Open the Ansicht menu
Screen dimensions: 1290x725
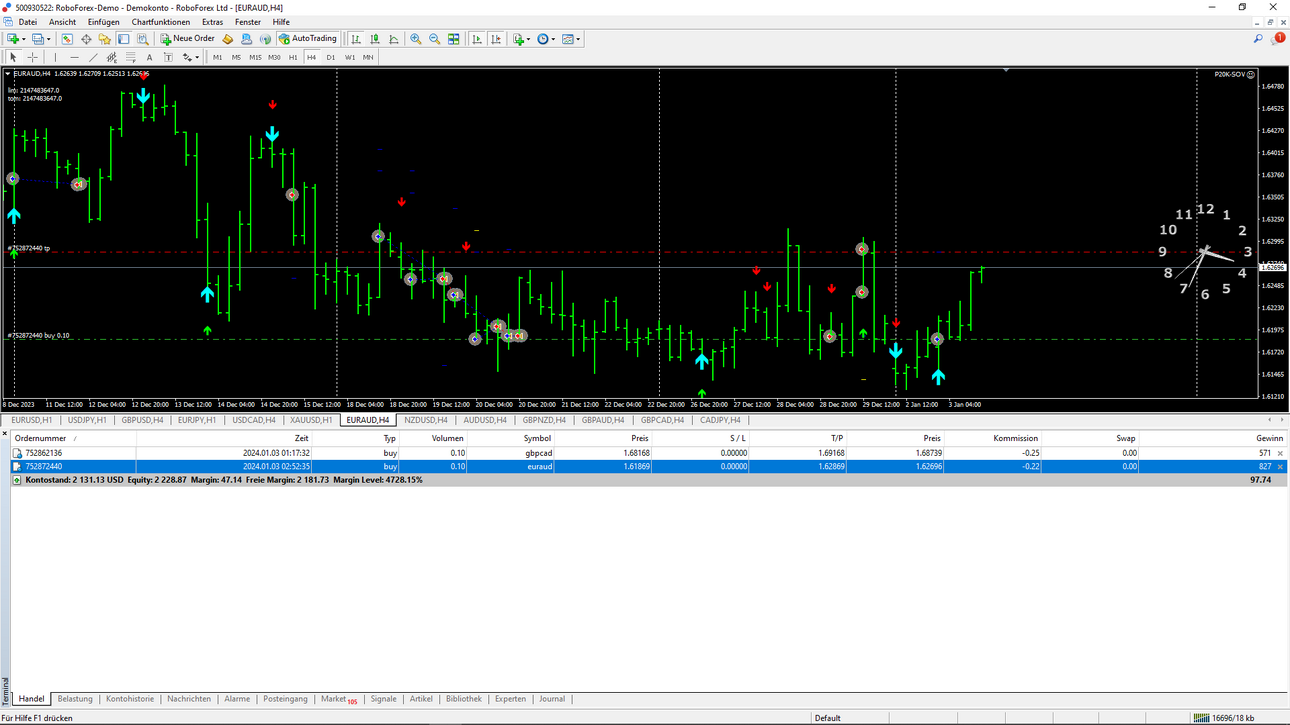(62, 22)
